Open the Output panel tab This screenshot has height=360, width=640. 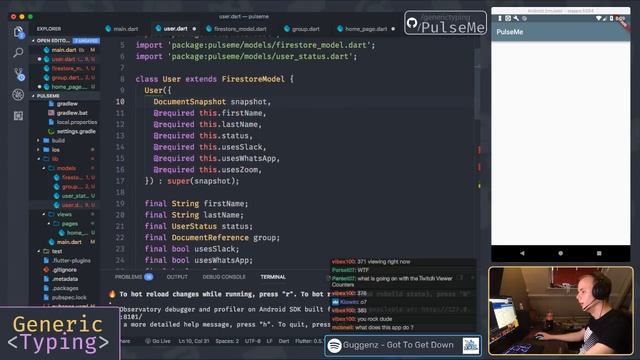[x=177, y=277]
